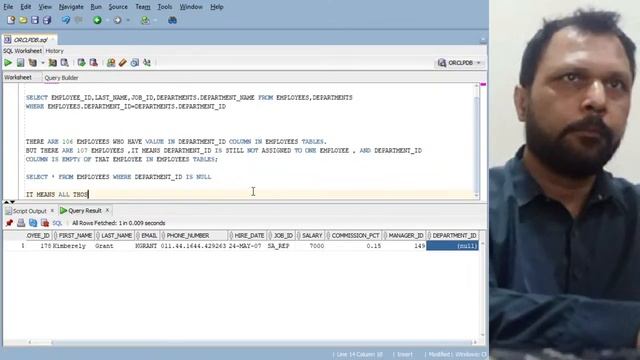This screenshot has width=640, height=360.
Task: Click the Clear eraser icon
Action: pyautogui.click(x=122, y=62)
